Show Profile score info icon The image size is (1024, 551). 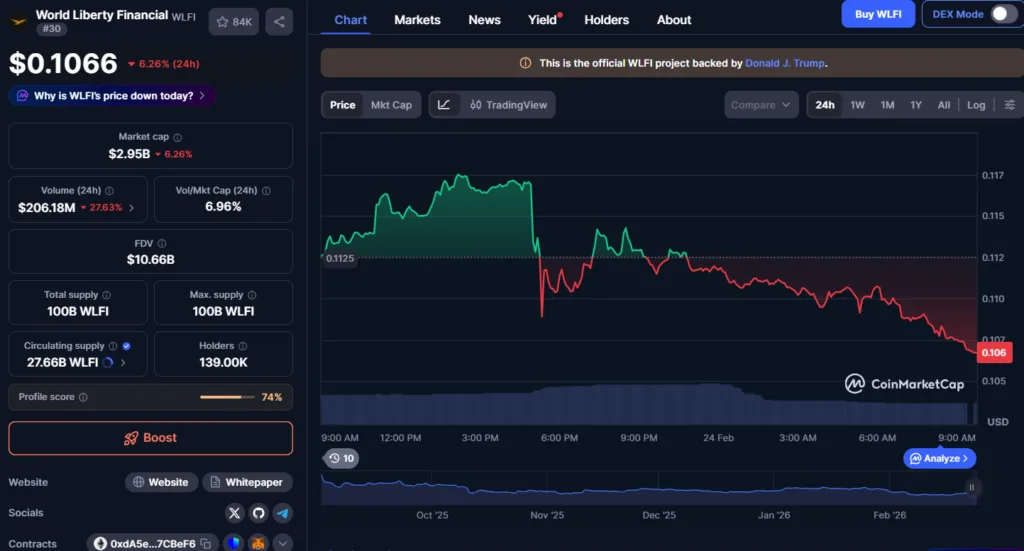pyautogui.click(x=83, y=397)
